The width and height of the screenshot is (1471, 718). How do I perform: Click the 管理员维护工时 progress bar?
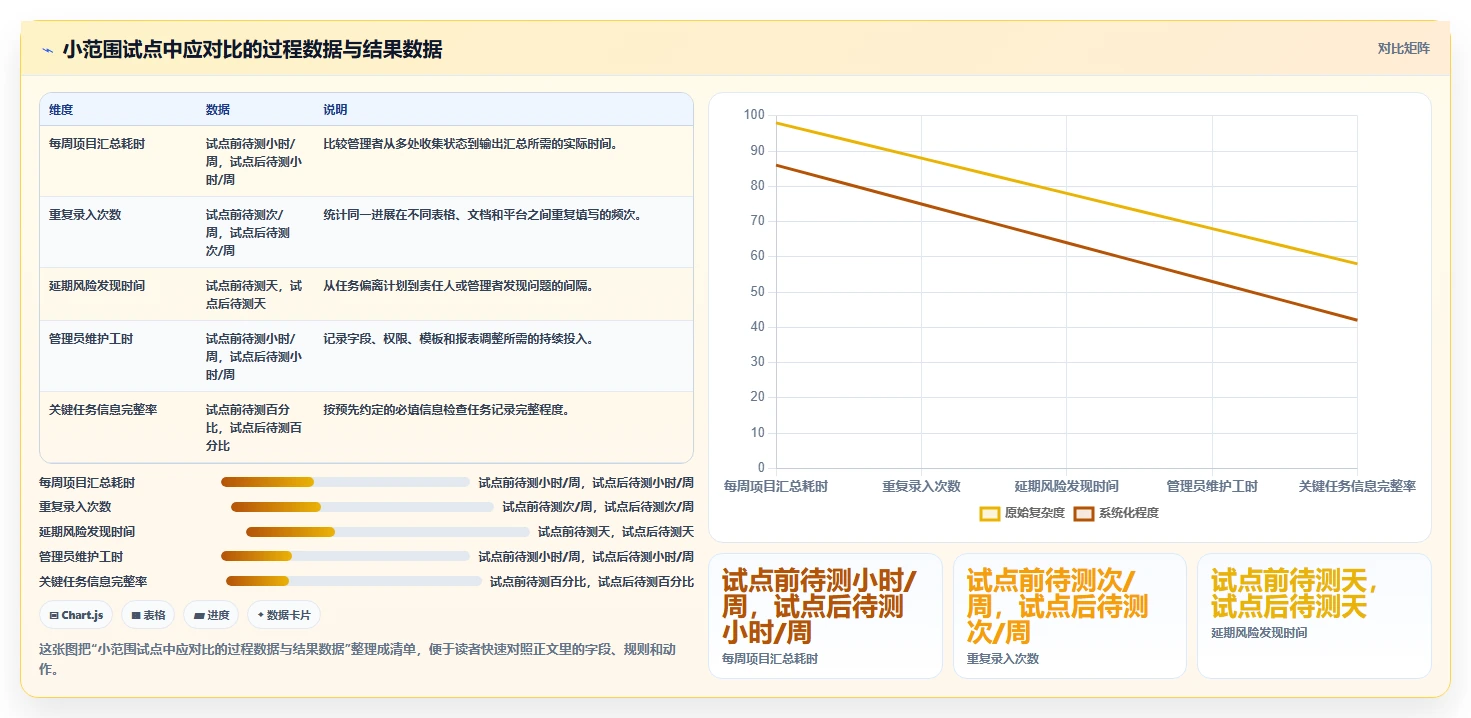(345, 556)
